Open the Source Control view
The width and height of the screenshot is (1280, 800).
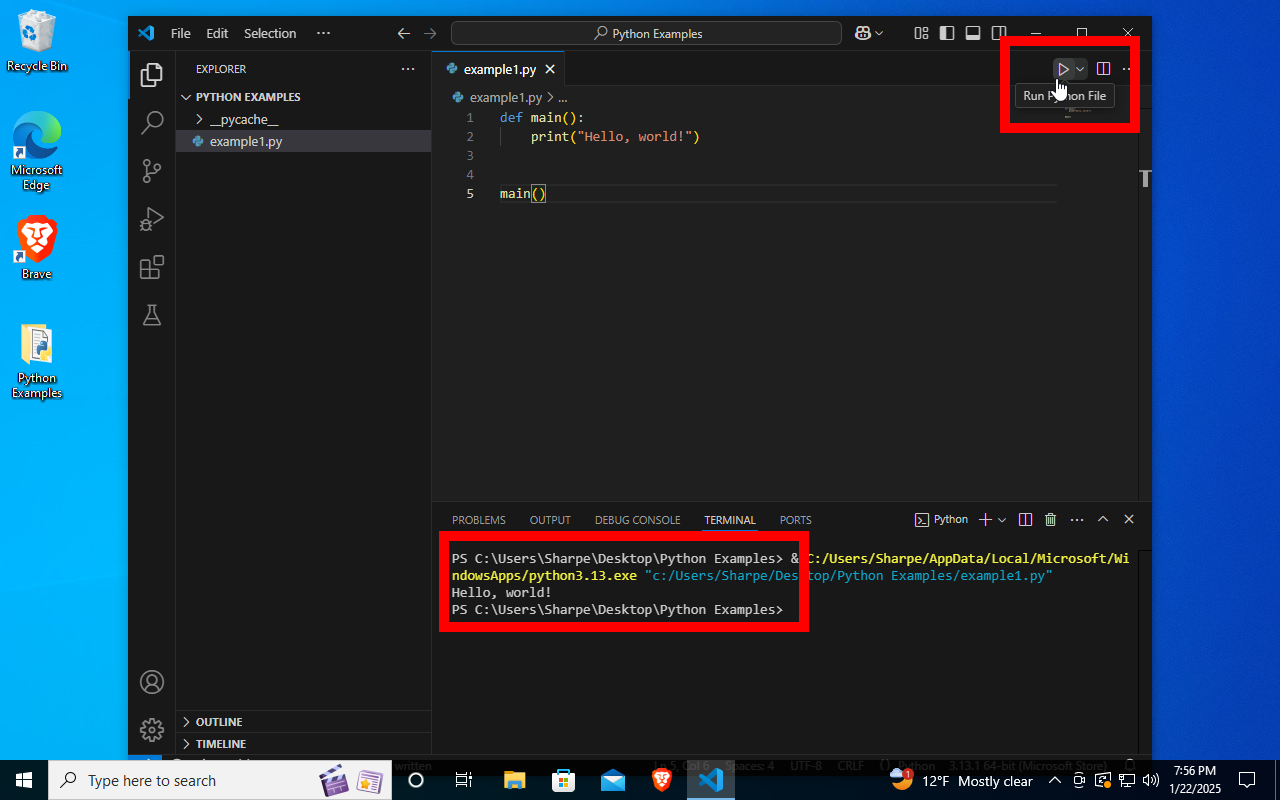click(152, 171)
